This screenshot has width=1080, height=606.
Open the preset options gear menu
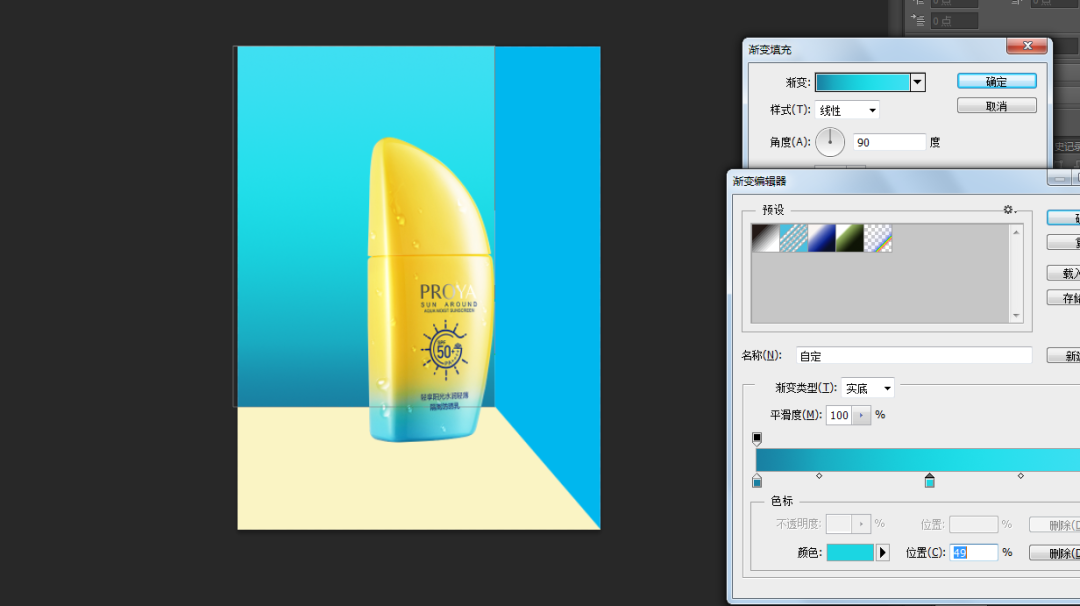(x=1008, y=210)
